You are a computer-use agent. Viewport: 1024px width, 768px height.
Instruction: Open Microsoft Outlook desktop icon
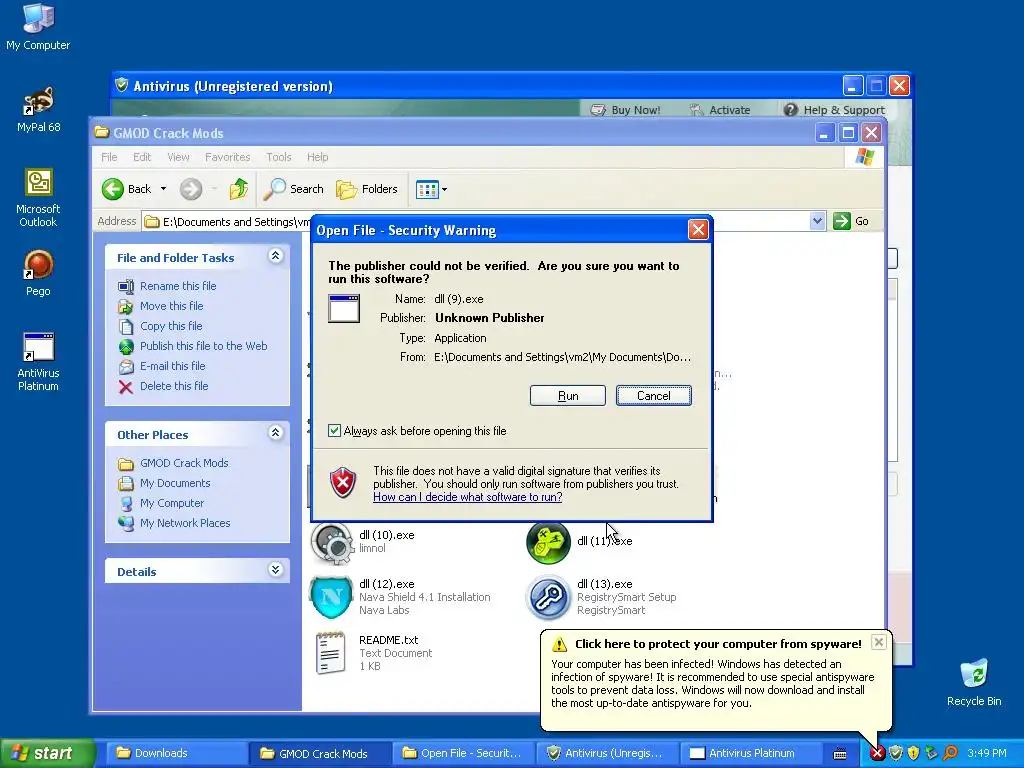pyautogui.click(x=38, y=198)
